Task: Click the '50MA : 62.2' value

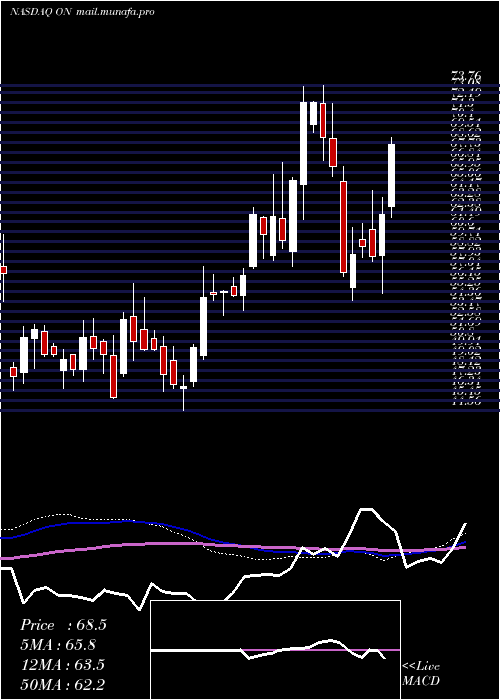Action: 62,684
